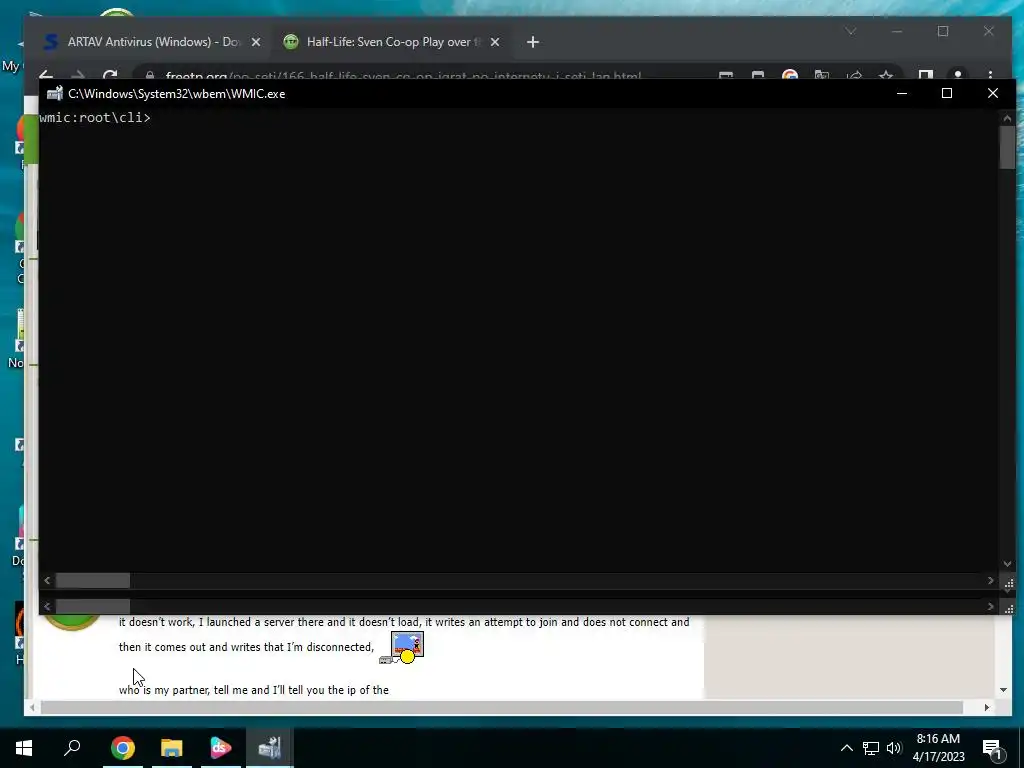Click the Google Translate icon in Chrome
This screenshot has width=1024, height=768.
pyautogui.click(x=822, y=74)
